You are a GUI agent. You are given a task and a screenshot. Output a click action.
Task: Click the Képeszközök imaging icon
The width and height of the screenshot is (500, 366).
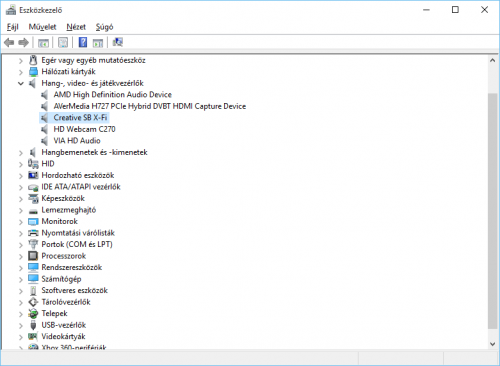tap(33, 199)
